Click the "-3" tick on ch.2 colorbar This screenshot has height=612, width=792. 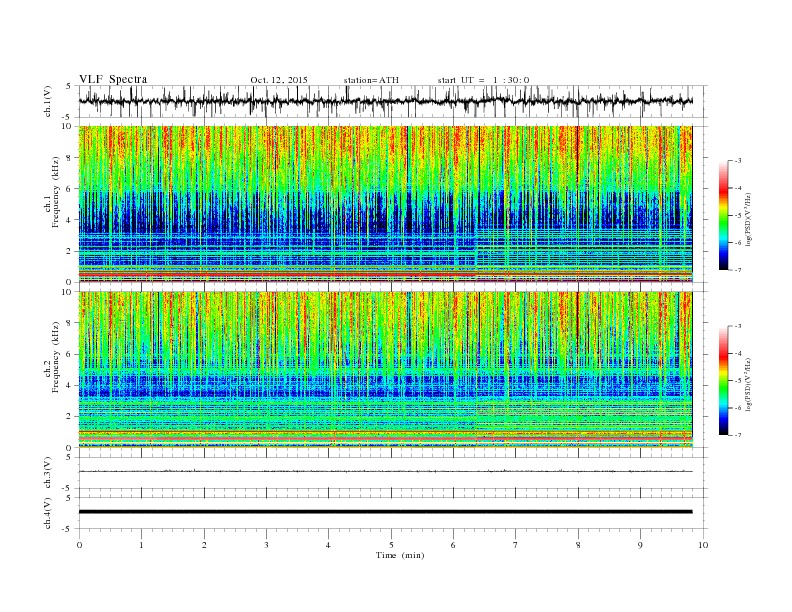[x=737, y=326]
